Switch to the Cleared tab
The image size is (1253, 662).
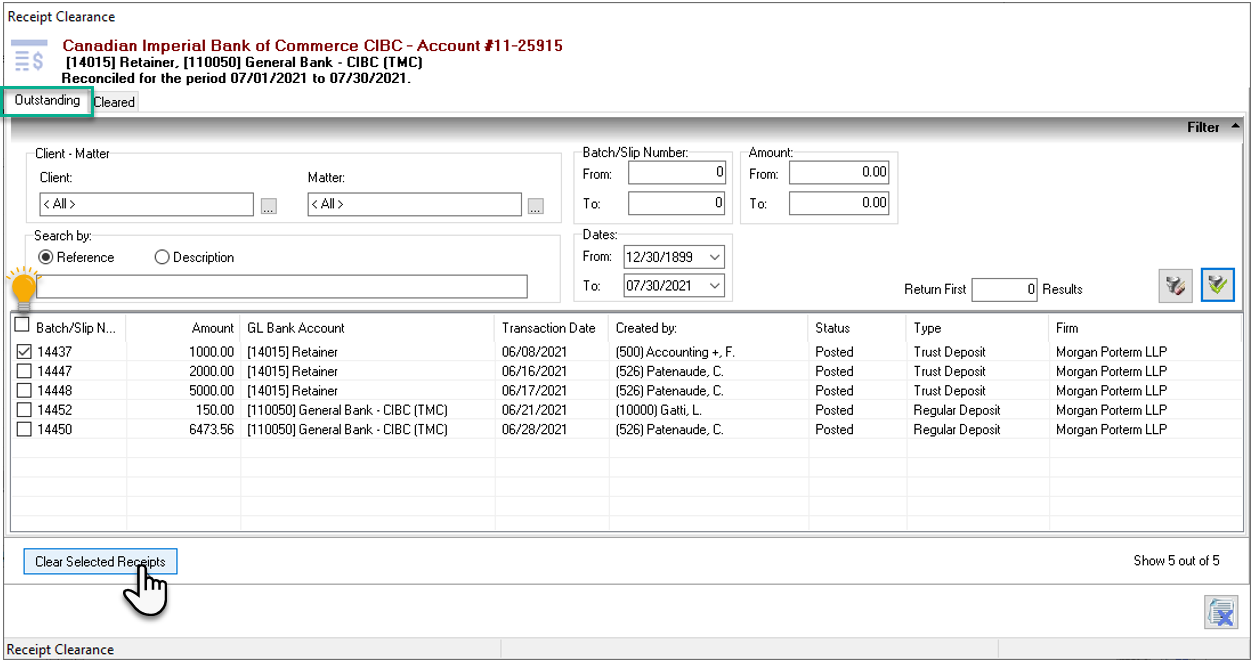(114, 102)
